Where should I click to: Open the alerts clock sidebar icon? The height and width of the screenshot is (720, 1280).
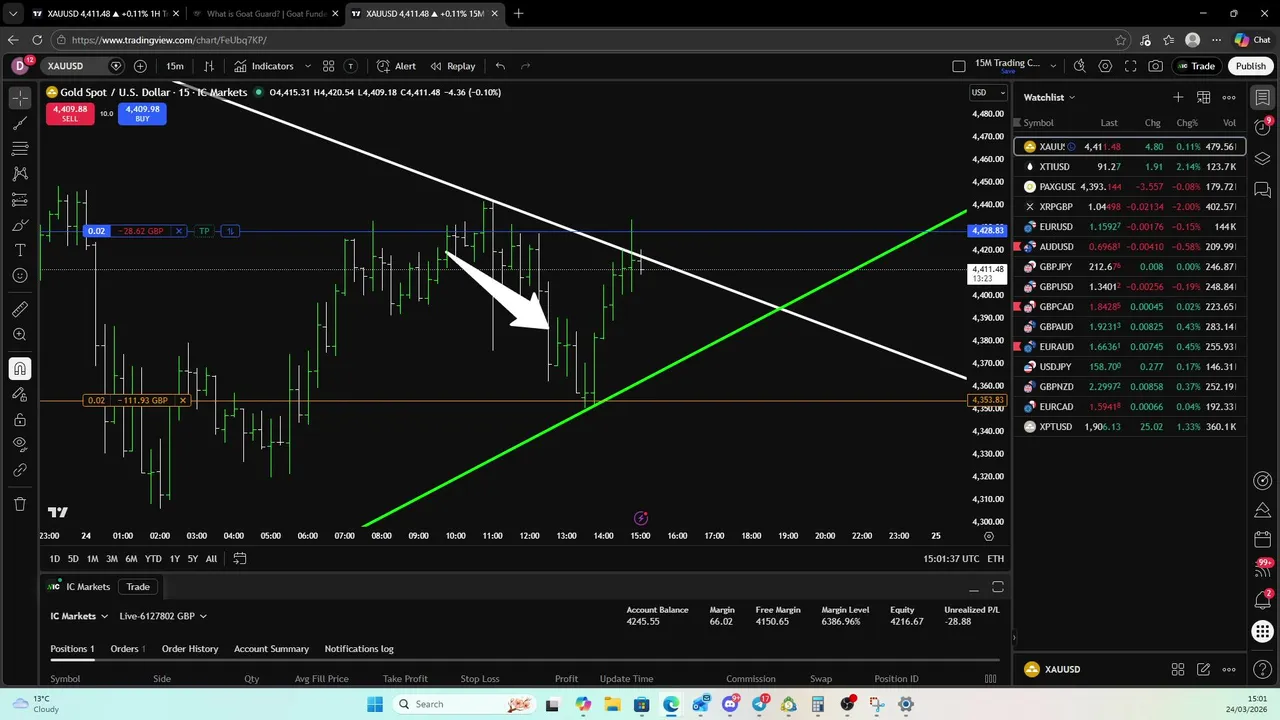[1263, 128]
